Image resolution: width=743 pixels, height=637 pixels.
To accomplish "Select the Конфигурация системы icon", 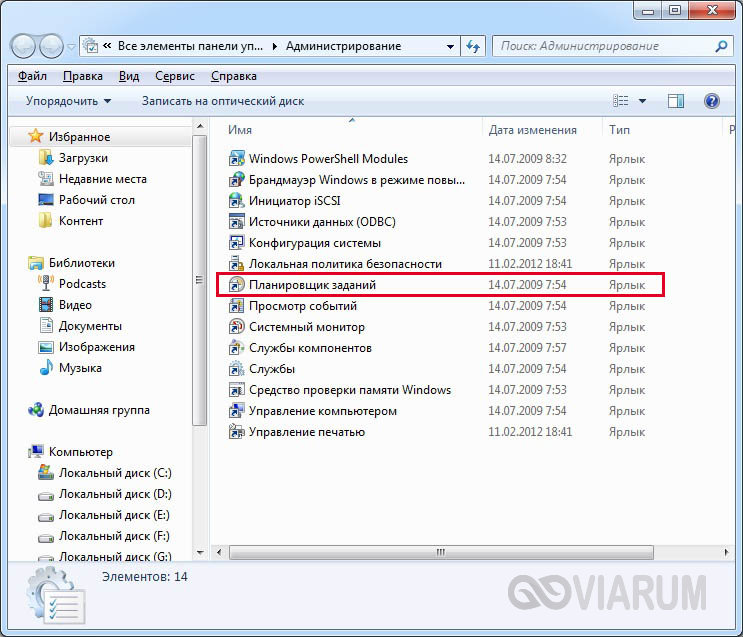I will pyautogui.click(x=236, y=243).
